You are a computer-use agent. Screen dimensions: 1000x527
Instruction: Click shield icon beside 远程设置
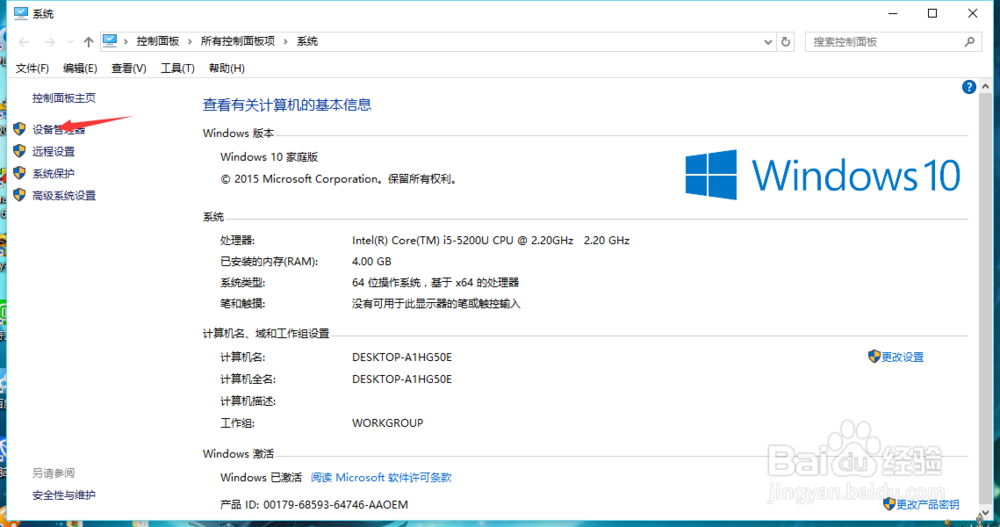click(20, 151)
